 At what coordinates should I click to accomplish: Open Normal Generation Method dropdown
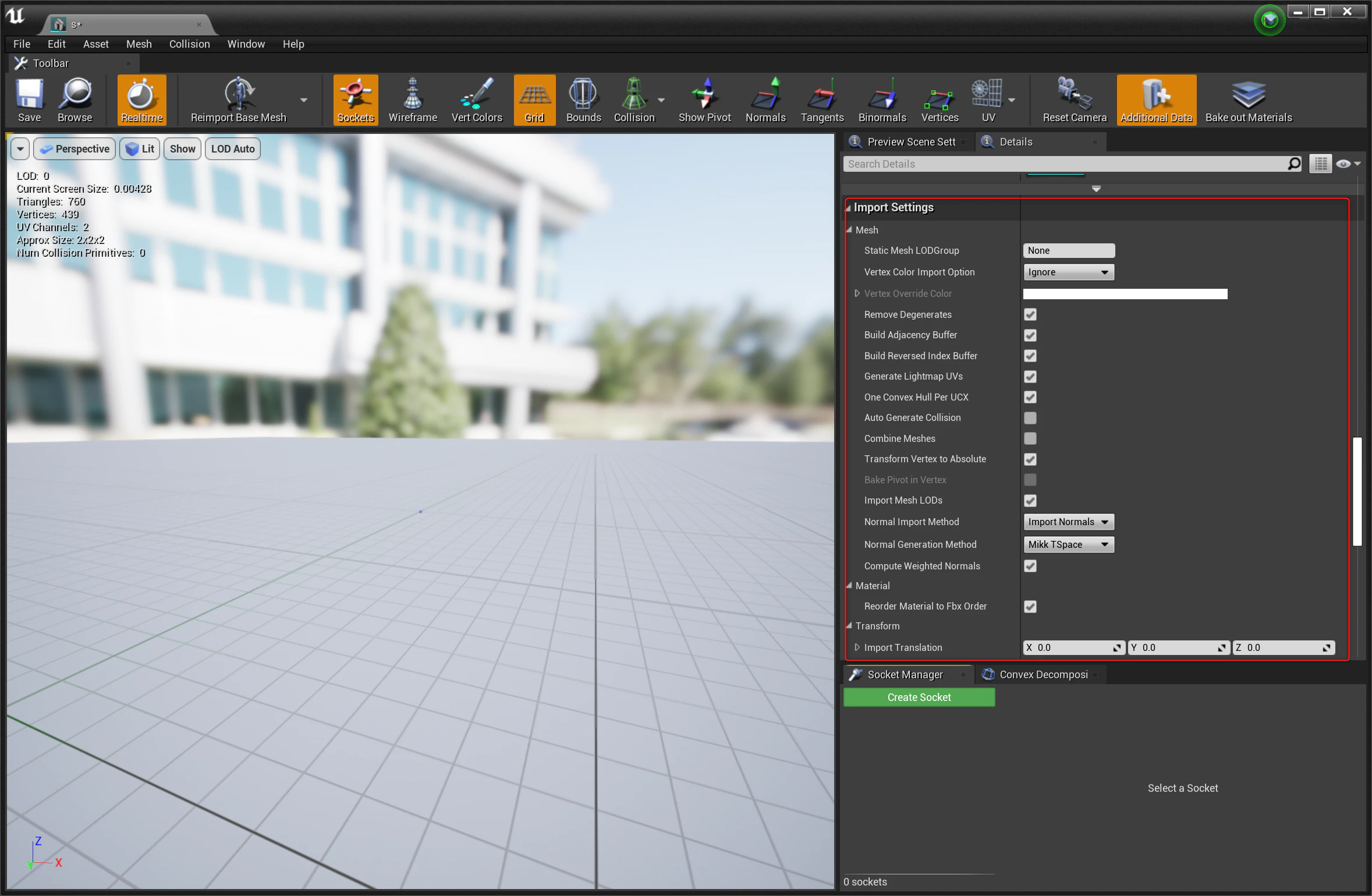click(1069, 544)
